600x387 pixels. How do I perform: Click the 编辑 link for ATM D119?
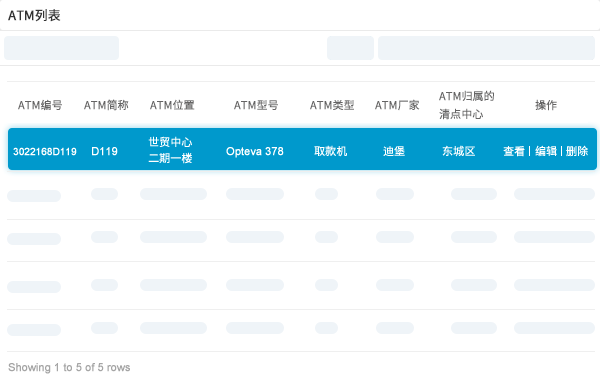point(546,151)
